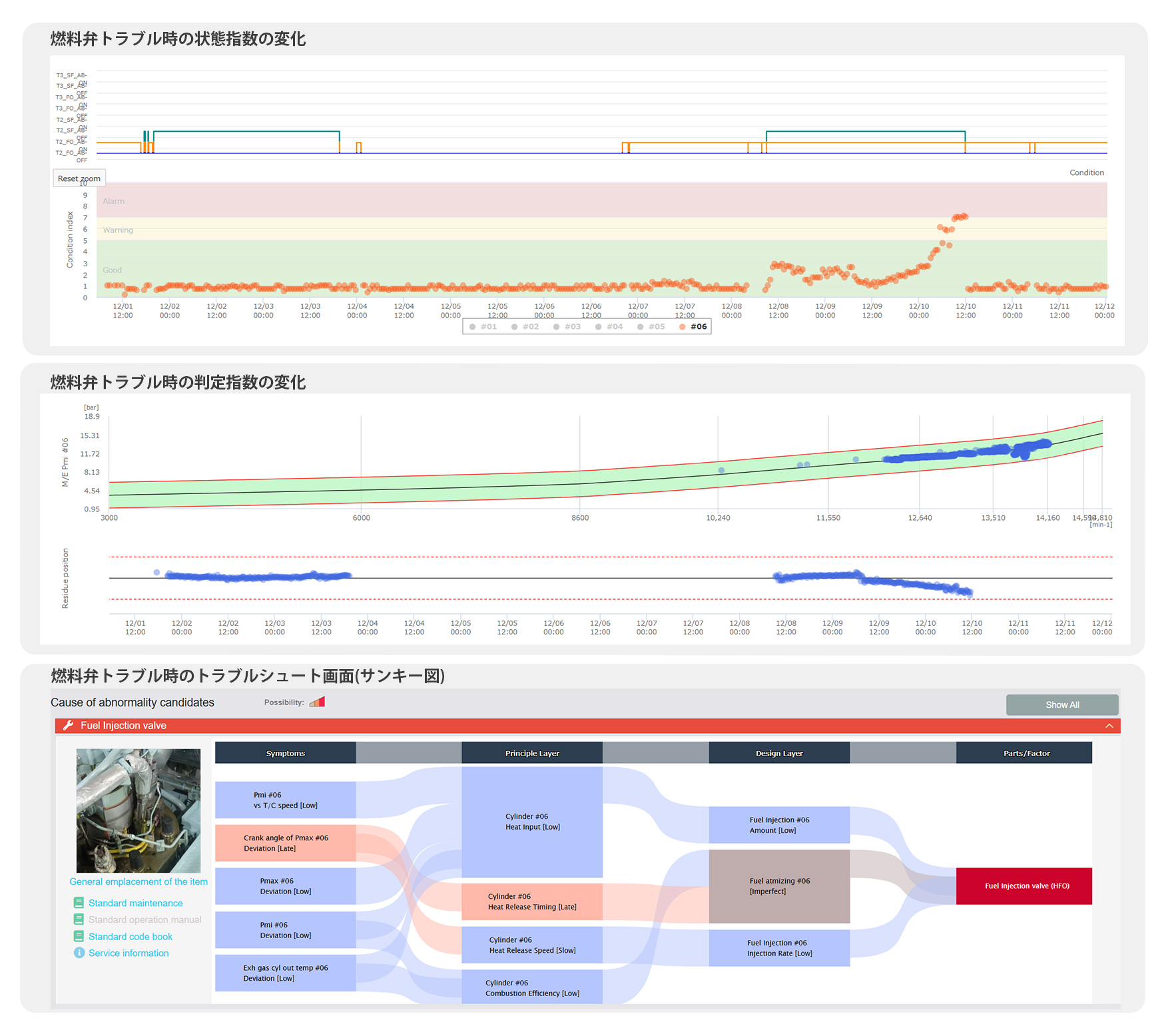Toggle cylinder #03 series in chart legend
Image resolution: width=1162 pixels, height=1036 pixels.
point(567,327)
